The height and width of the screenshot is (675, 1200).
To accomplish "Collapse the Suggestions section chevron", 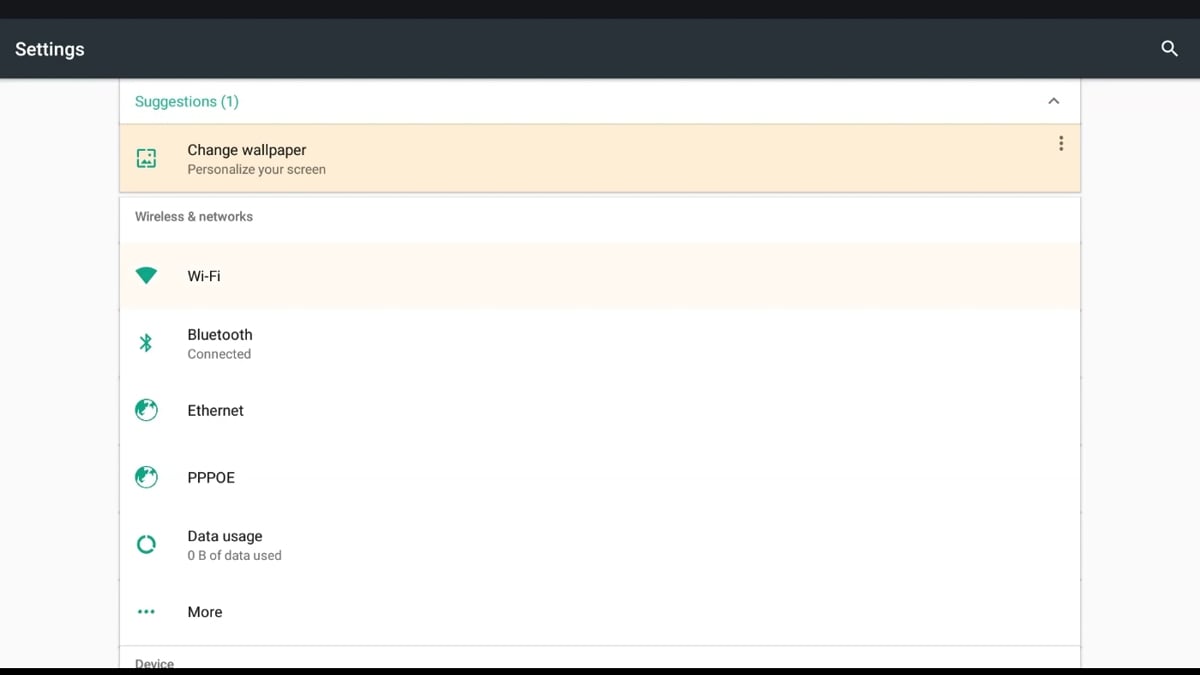I will click(1053, 101).
